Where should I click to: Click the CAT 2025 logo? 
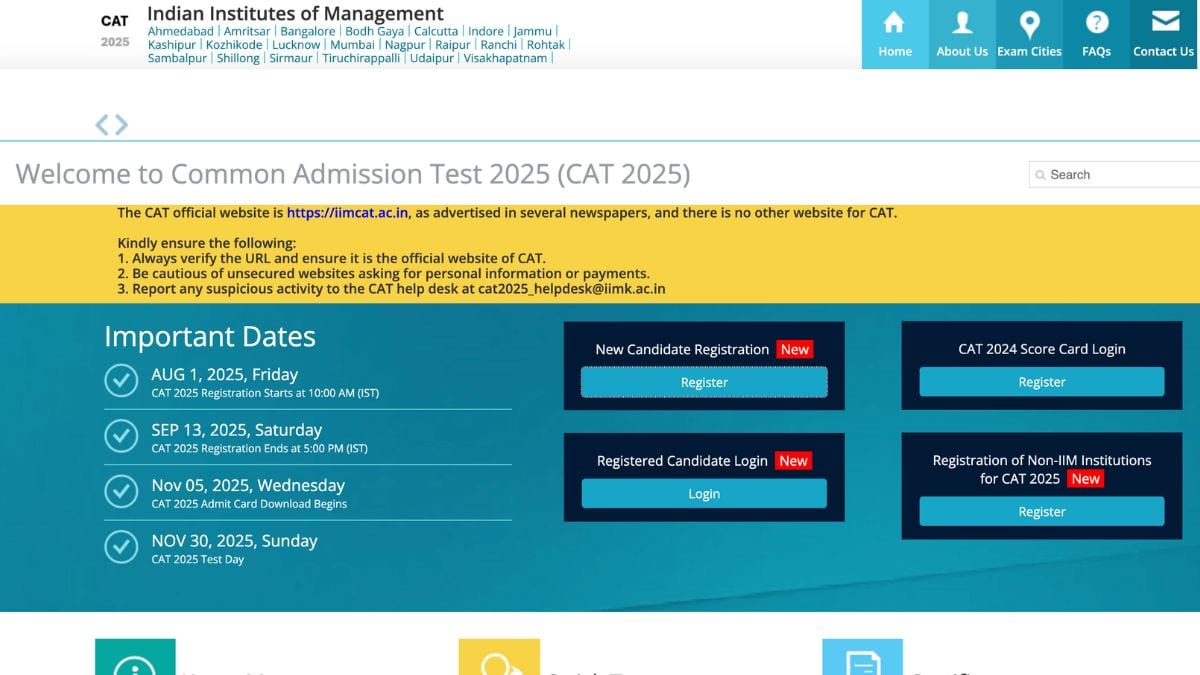pyautogui.click(x=115, y=31)
